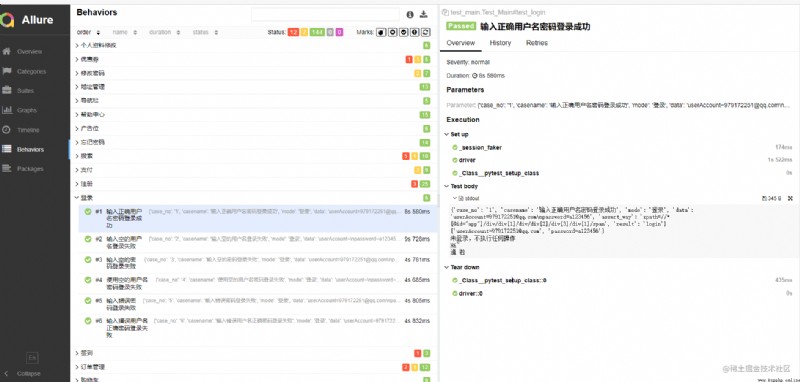Collapse the sidebar with Collapse button
800x382 pixels.
(x=29, y=373)
